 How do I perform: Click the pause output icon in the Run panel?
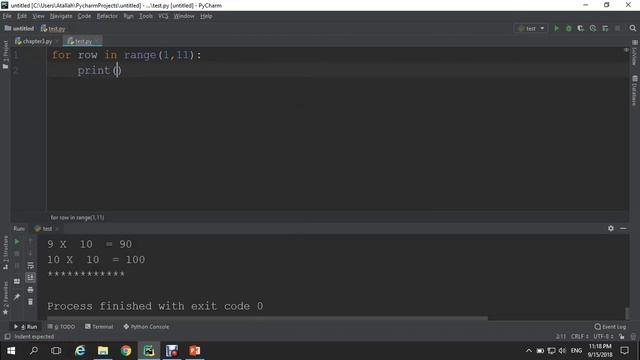coord(17,266)
